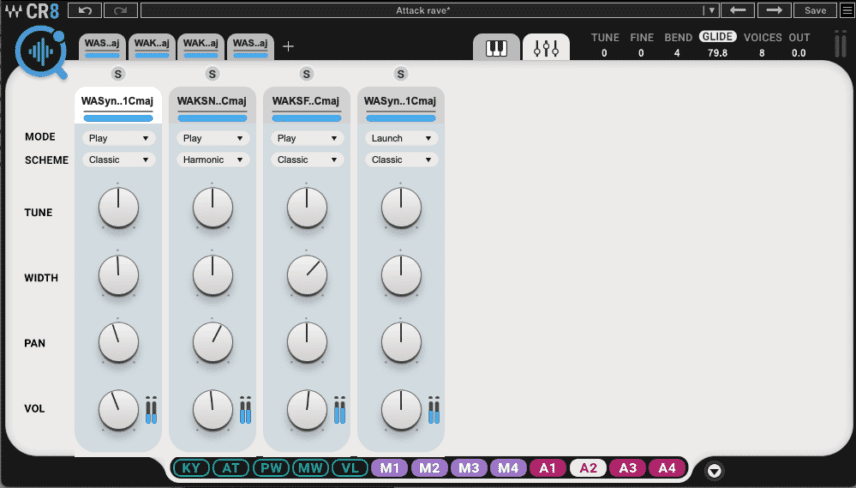Select the M3 macro

(469, 468)
